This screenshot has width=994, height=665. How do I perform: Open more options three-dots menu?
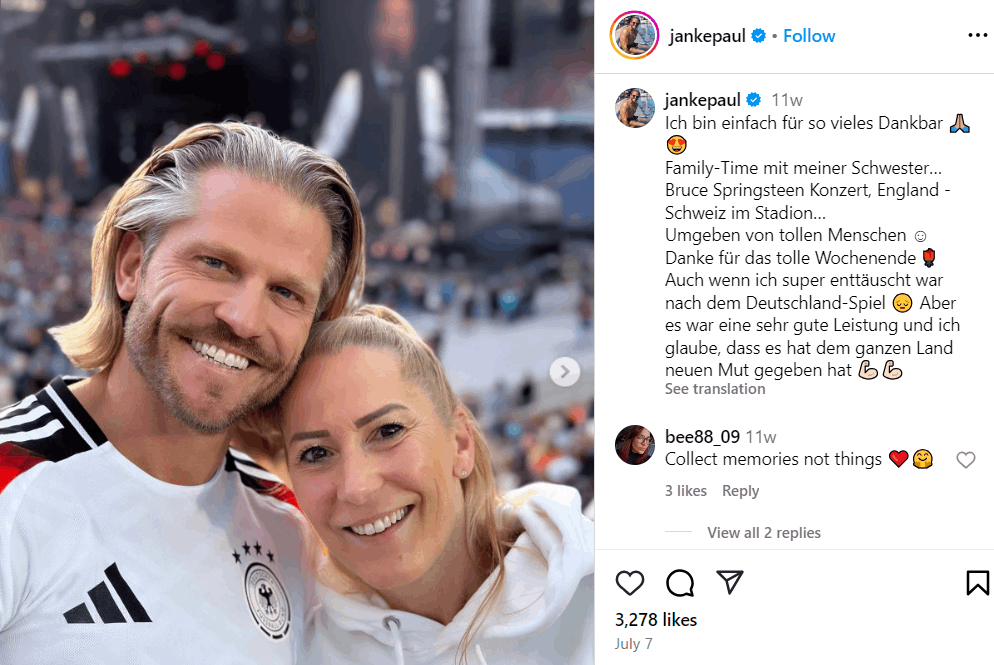978,36
